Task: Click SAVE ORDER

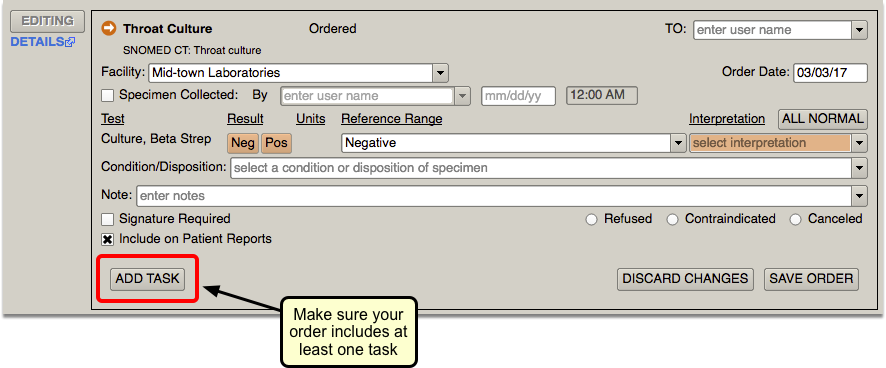Action: (811, 279)
